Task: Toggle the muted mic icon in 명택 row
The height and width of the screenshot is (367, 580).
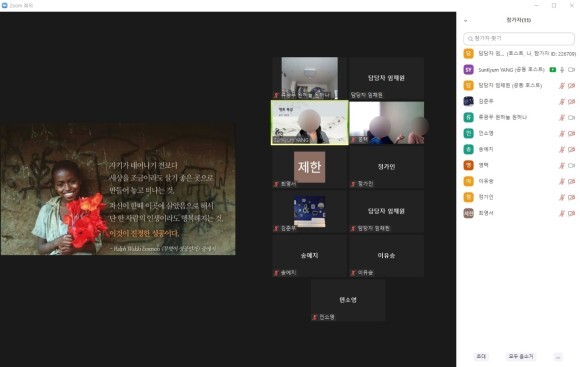Action: click(x=562, y=165)
